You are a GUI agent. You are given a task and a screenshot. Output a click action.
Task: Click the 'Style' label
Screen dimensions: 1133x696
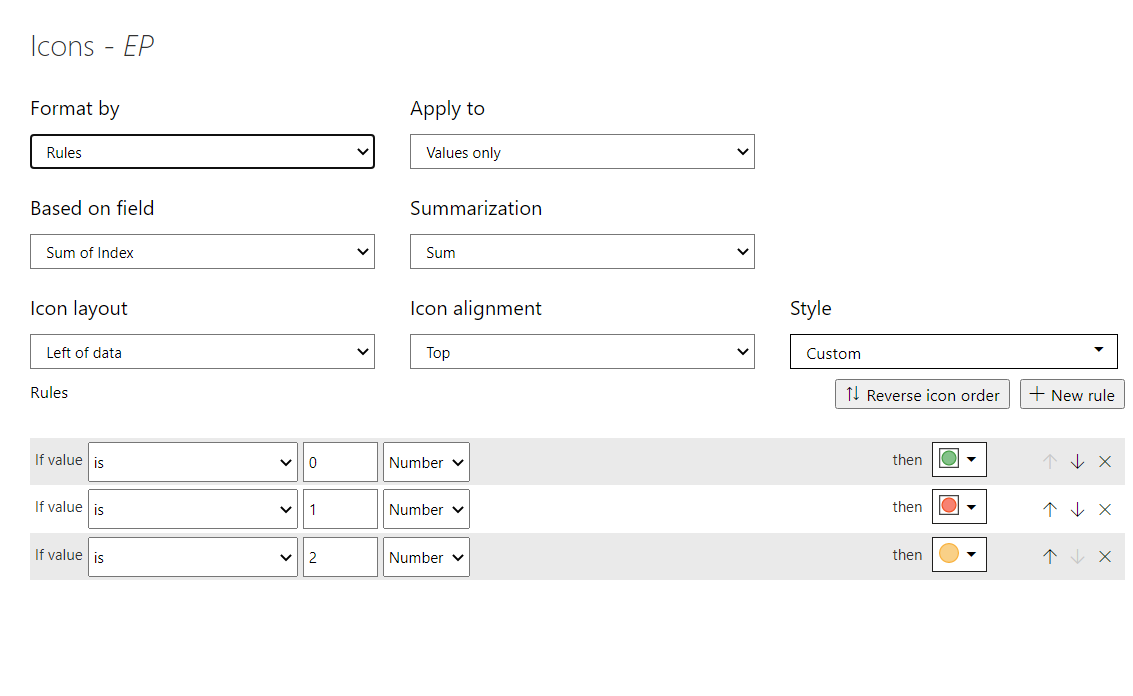click(x=811, y=309)
